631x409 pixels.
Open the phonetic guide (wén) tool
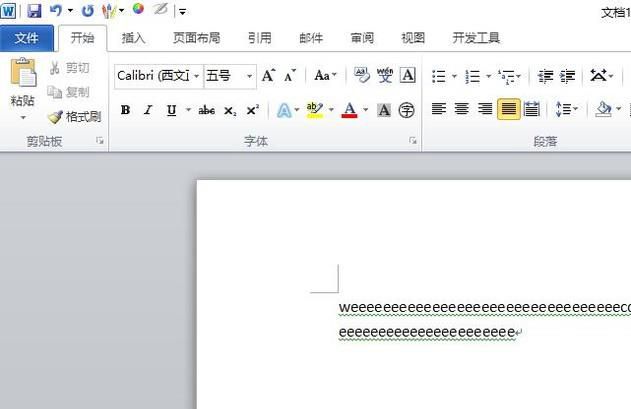click(385, 75)
